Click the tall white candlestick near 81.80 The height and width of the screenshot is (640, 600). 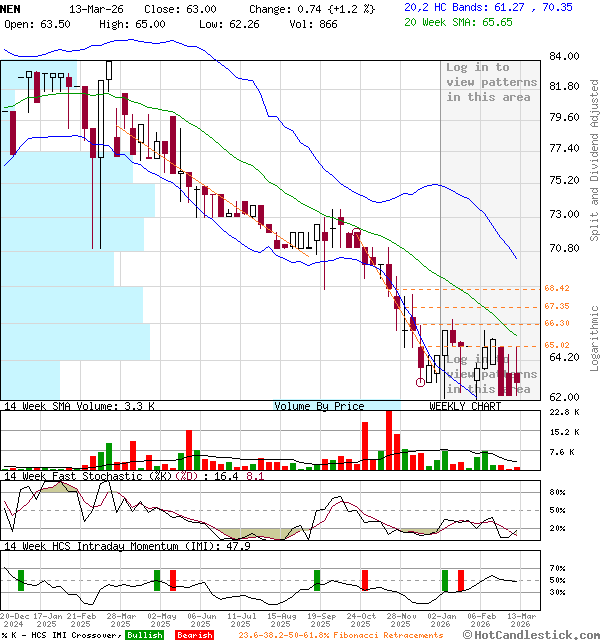(108, 72)
